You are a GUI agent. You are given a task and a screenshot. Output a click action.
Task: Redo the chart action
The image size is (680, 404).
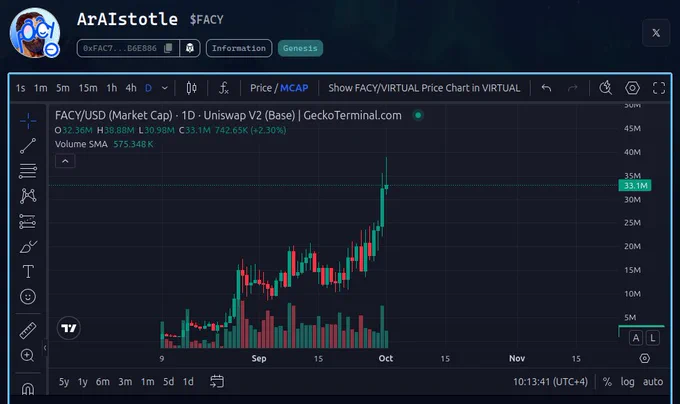tap(572, 88)
